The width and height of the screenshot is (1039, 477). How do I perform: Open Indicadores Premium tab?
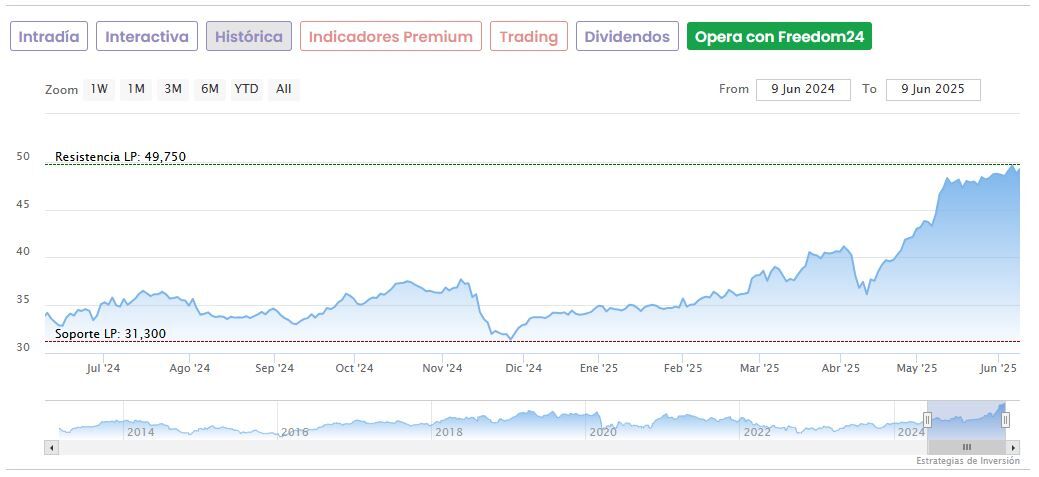390,37
